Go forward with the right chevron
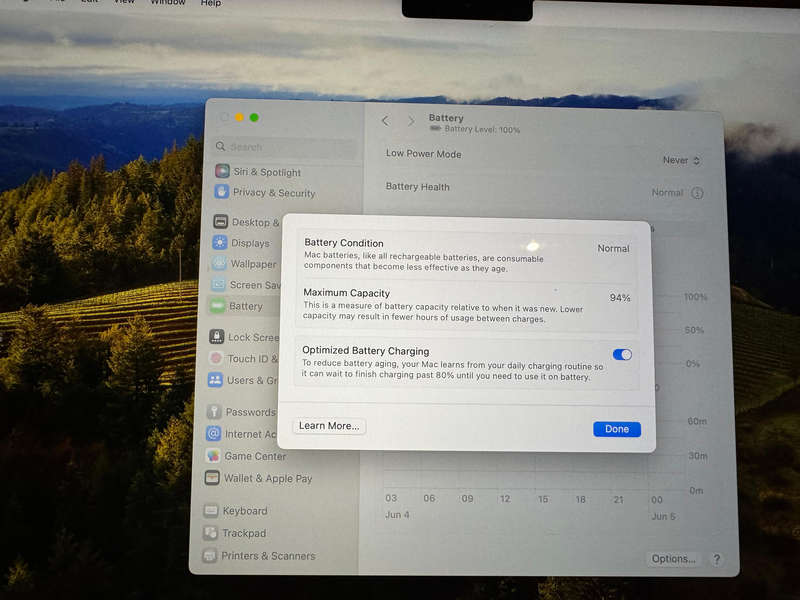Screen dimensions: 800x600 (x=411, y=121)
